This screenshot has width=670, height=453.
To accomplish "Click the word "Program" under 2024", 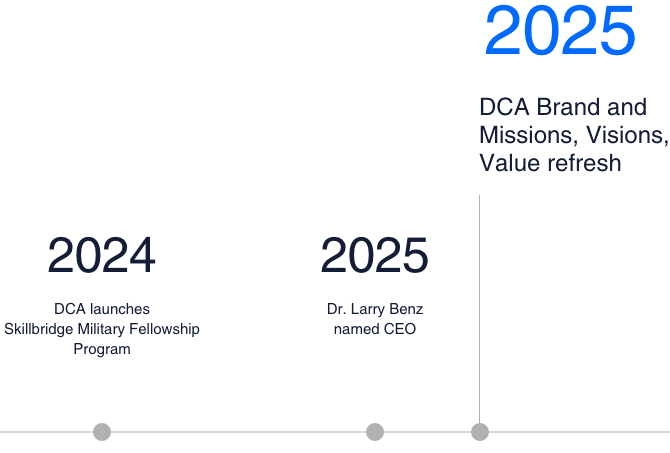I will point(102,349).
